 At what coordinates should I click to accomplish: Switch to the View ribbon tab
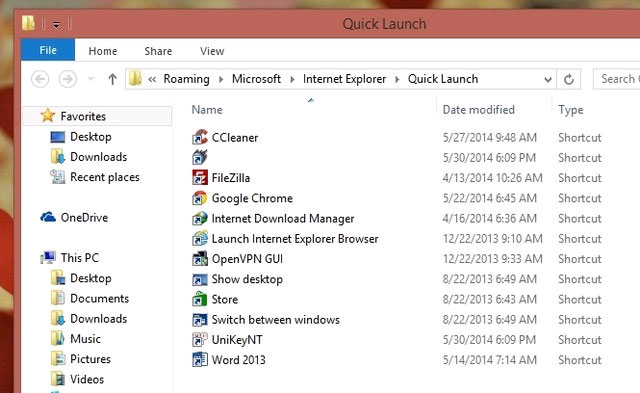[212, 51]
